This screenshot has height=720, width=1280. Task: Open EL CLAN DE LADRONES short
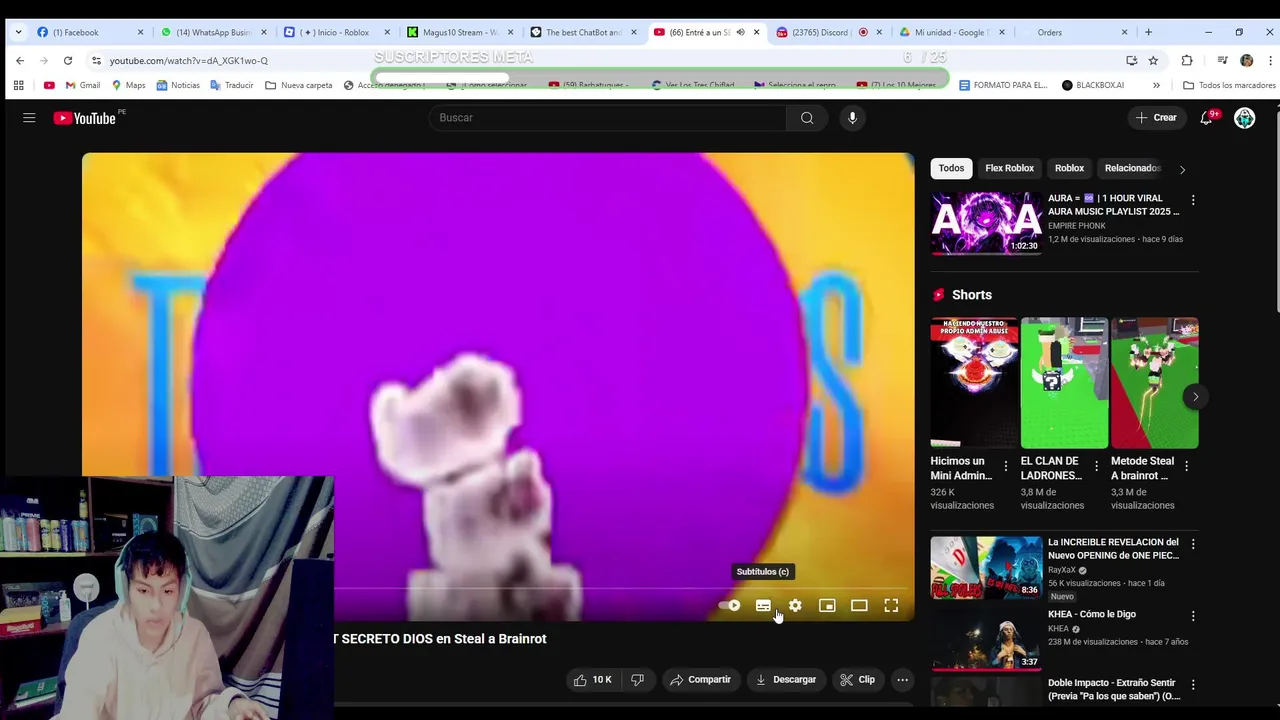pos(1064,382)
